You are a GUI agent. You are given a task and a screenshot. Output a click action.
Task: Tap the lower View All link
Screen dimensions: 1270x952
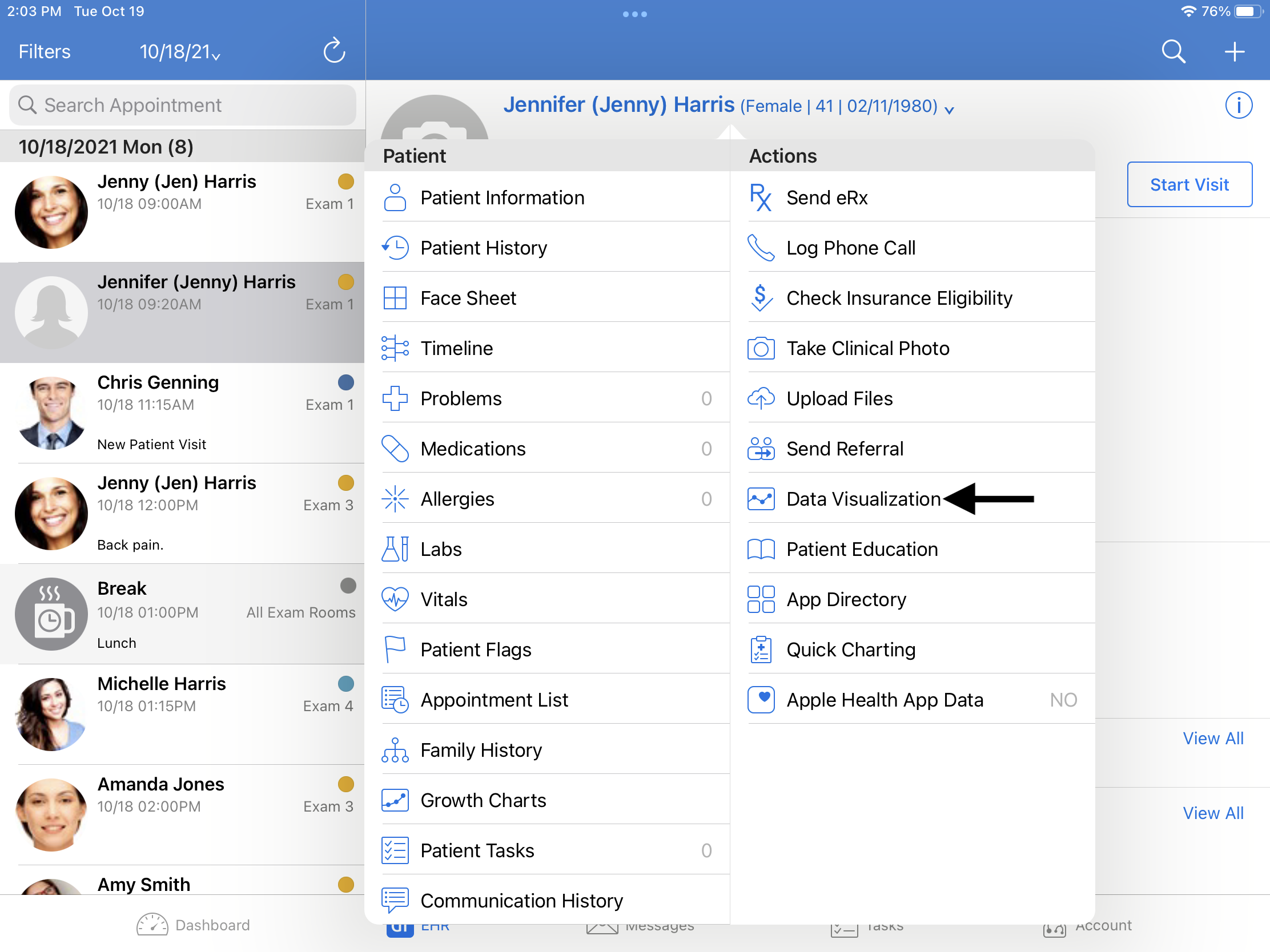[1212, 813]
